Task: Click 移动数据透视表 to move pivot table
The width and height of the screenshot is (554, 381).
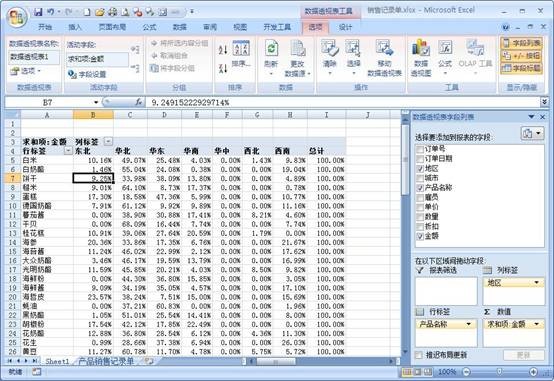Action: coord(384,58)
